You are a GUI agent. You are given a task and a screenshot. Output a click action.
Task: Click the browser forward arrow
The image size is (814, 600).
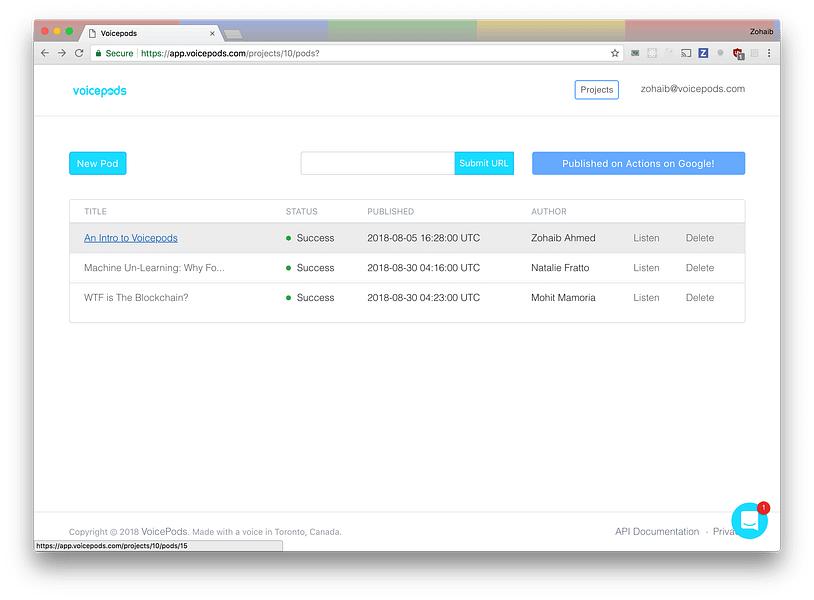(x=62, y=53)
